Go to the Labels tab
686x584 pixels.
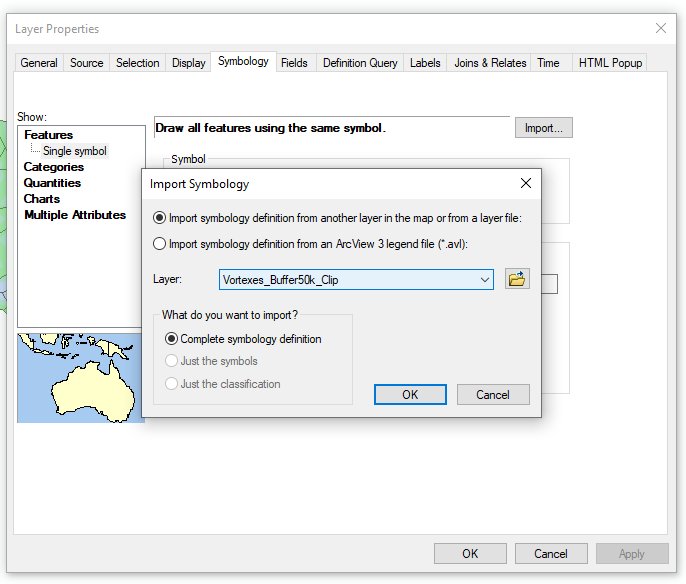(425, 63)
